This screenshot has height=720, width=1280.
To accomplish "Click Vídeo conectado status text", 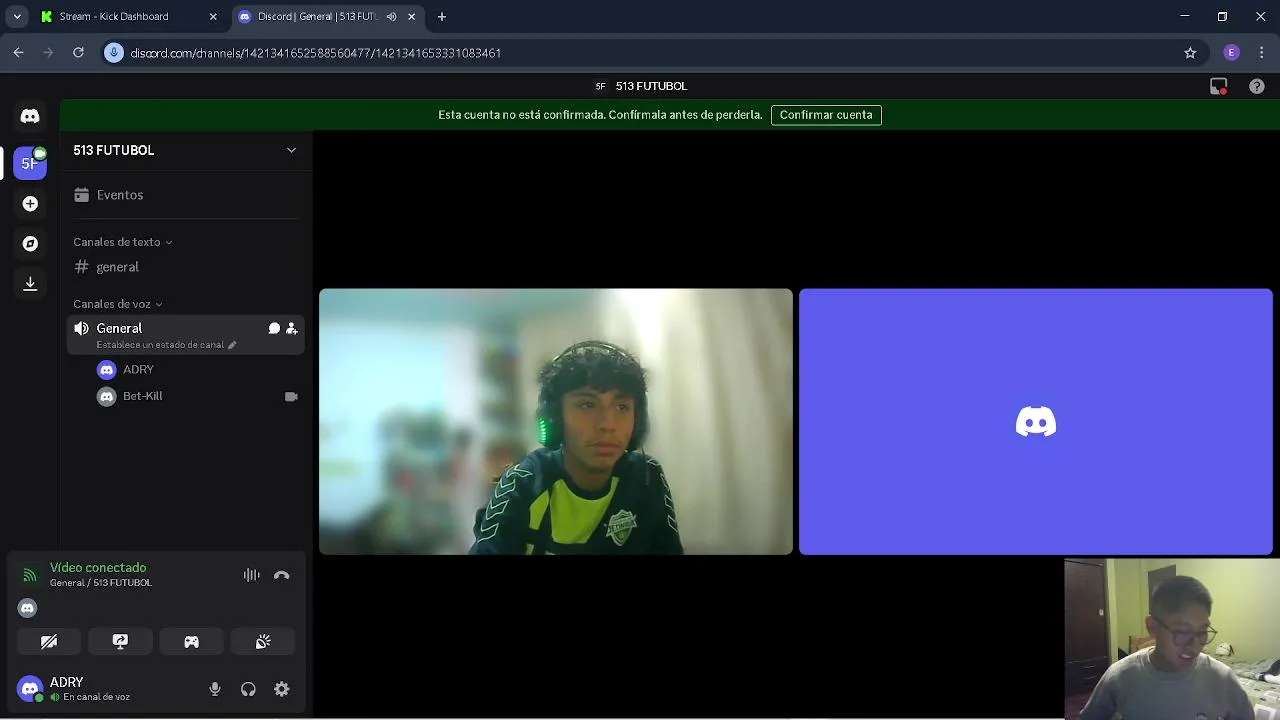I will point(98,568).
